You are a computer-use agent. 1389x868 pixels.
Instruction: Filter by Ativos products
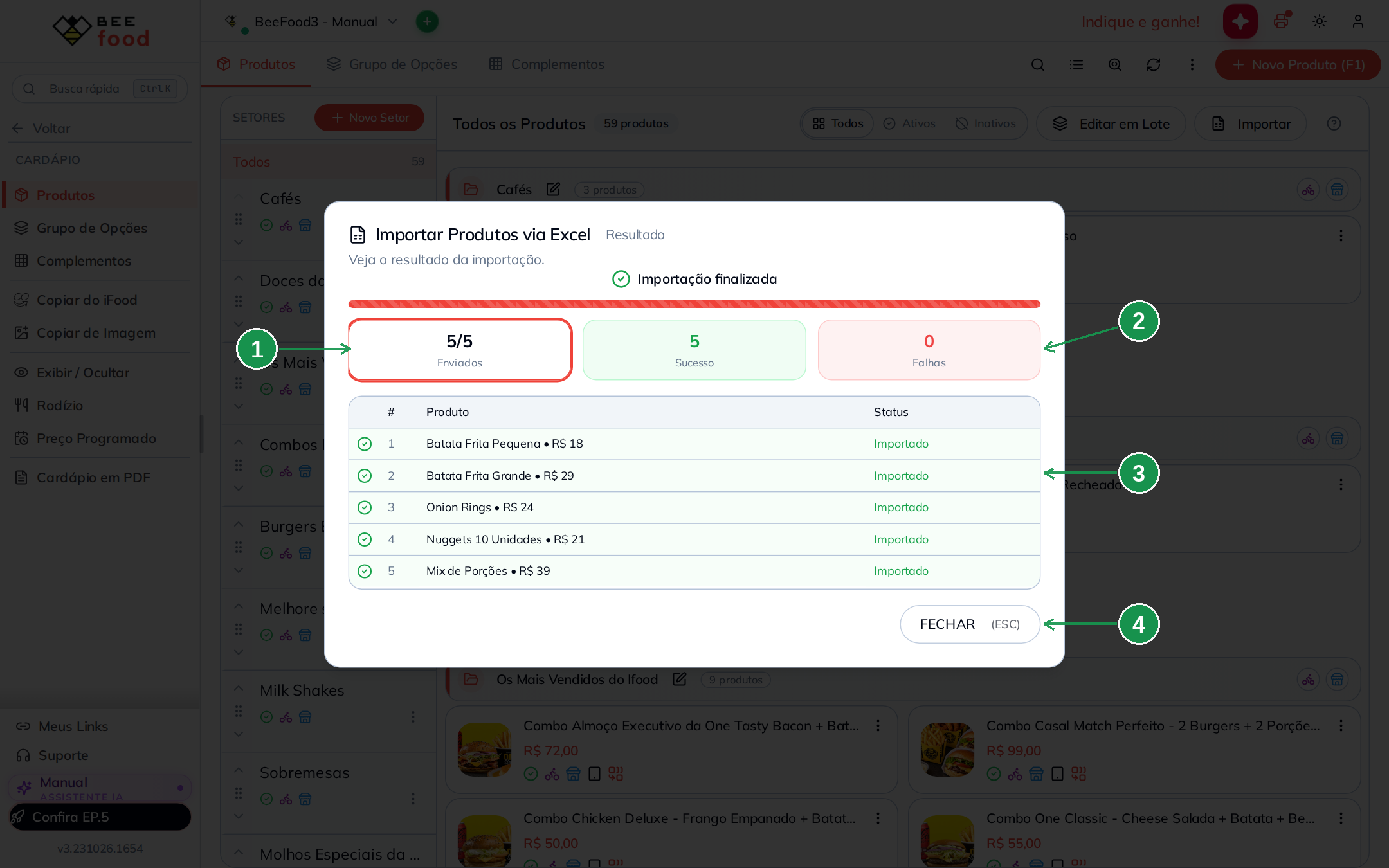(x=909, y=123)
